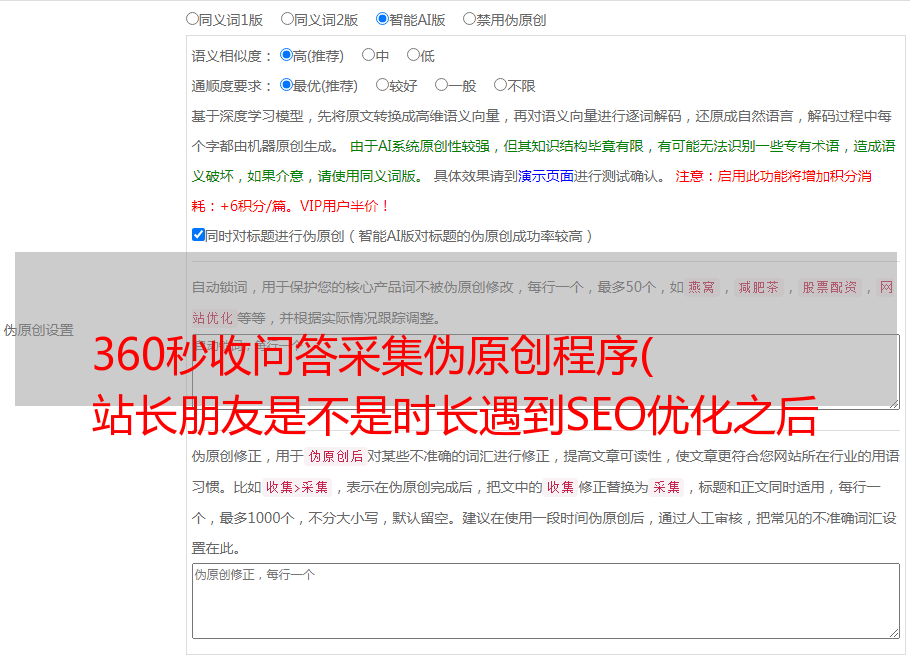
Task: Choose the 智能AI版 radio option
Action: tap(382, 19)
